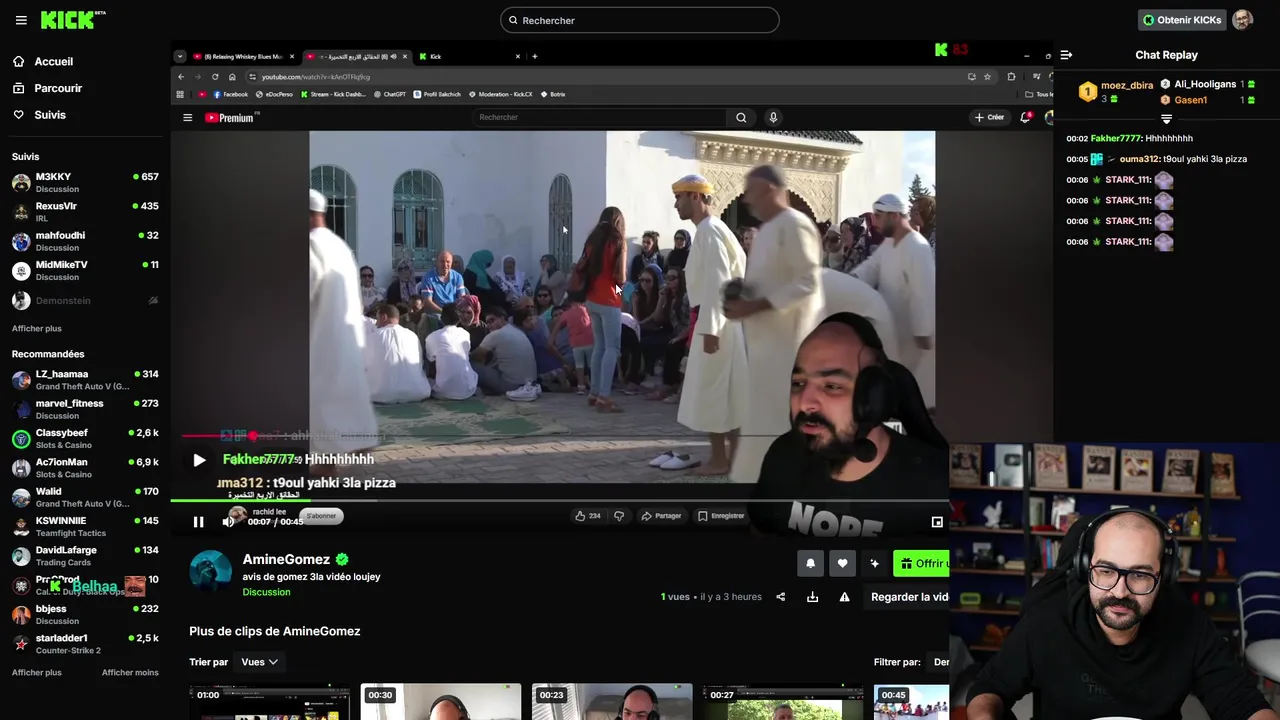Click chat user ouma312
This screenshot has height=720, width=1280.
(1140, 159)
